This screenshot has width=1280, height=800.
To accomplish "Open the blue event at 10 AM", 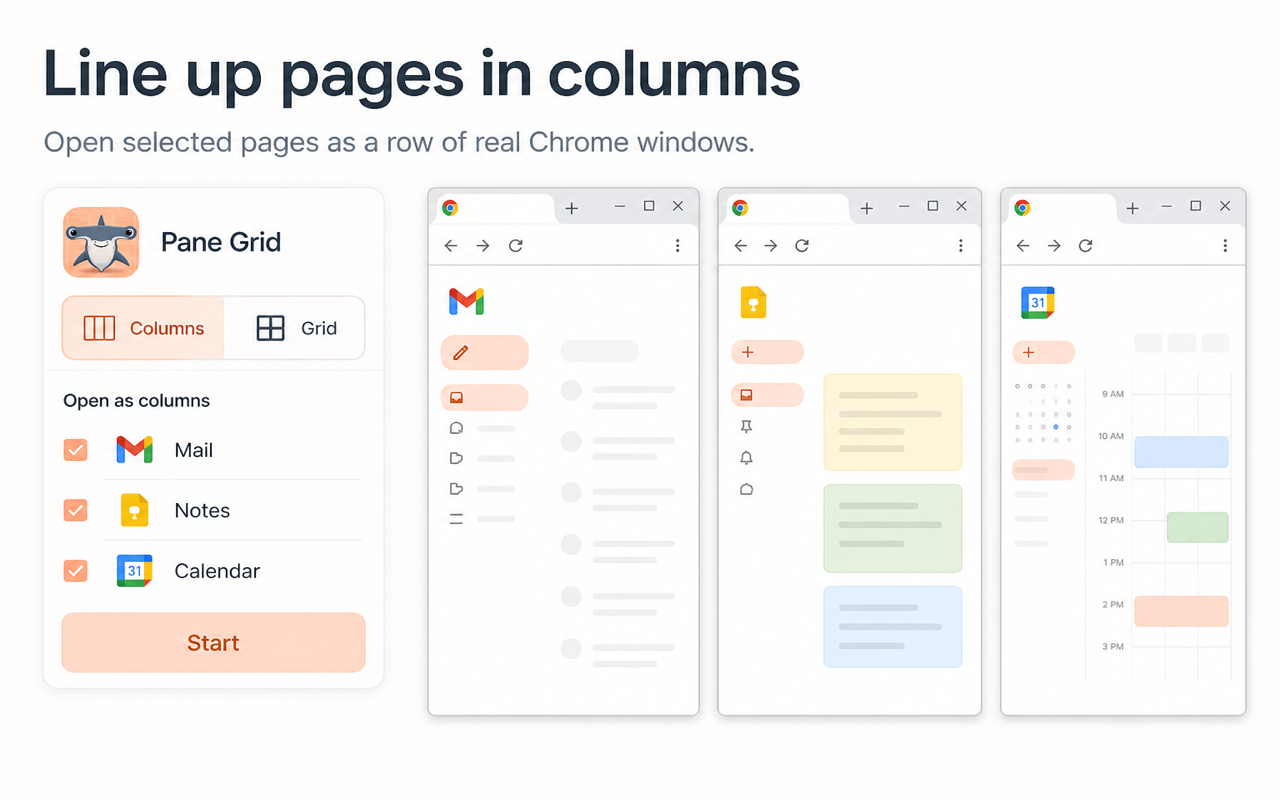I will [x=1181, y=452].
